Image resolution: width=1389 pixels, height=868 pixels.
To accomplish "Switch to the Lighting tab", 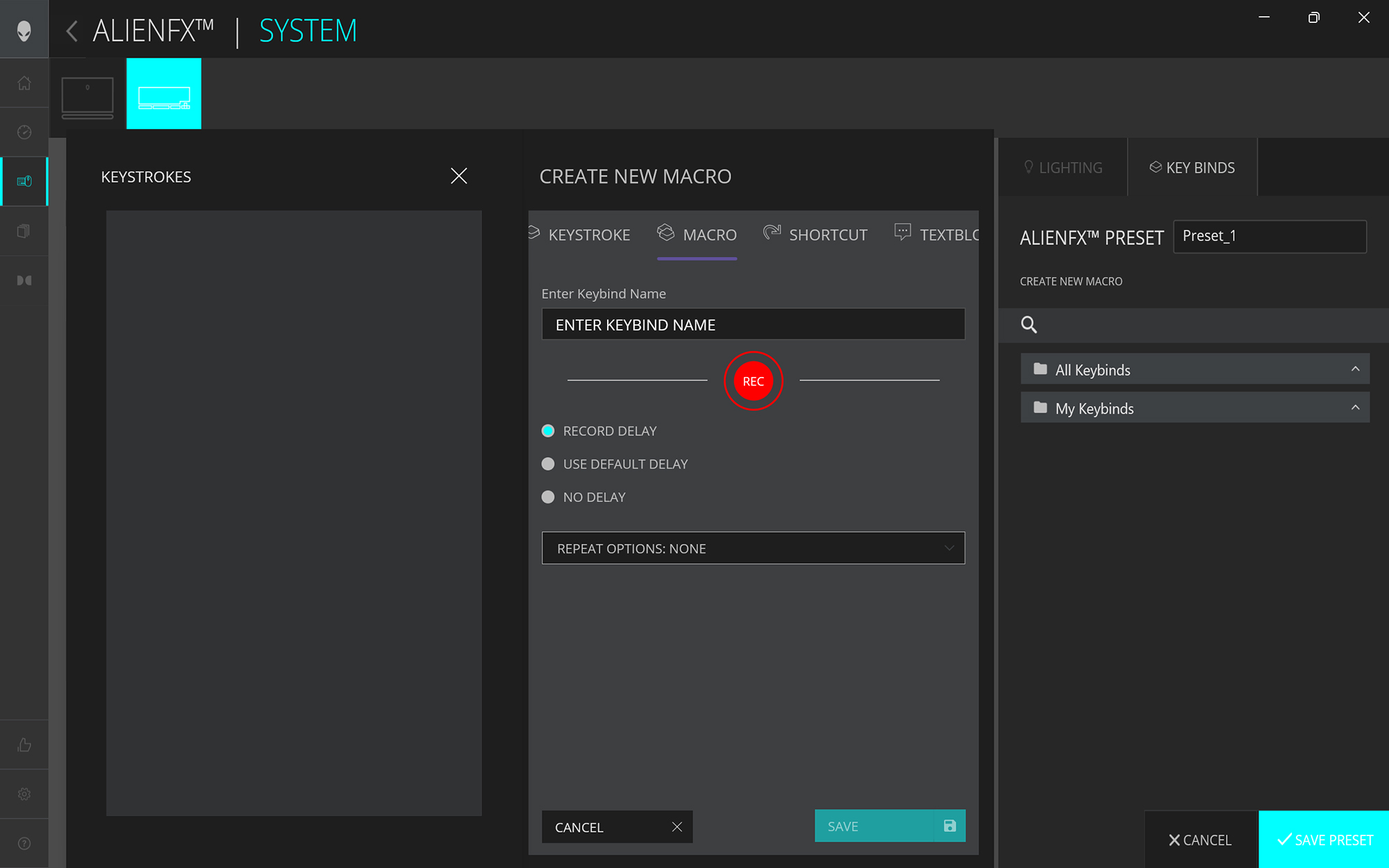I will pos(1063,167).
